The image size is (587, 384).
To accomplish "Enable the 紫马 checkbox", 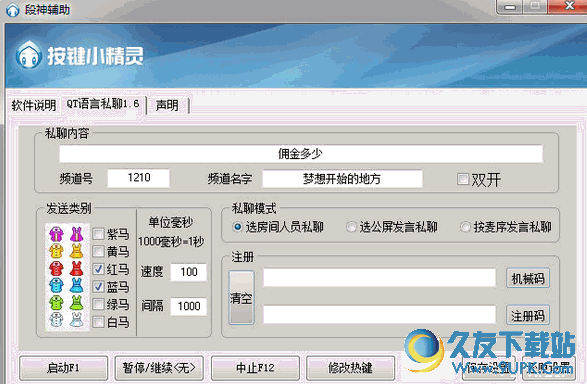I will pyautogui.click(x=98, y=234).
